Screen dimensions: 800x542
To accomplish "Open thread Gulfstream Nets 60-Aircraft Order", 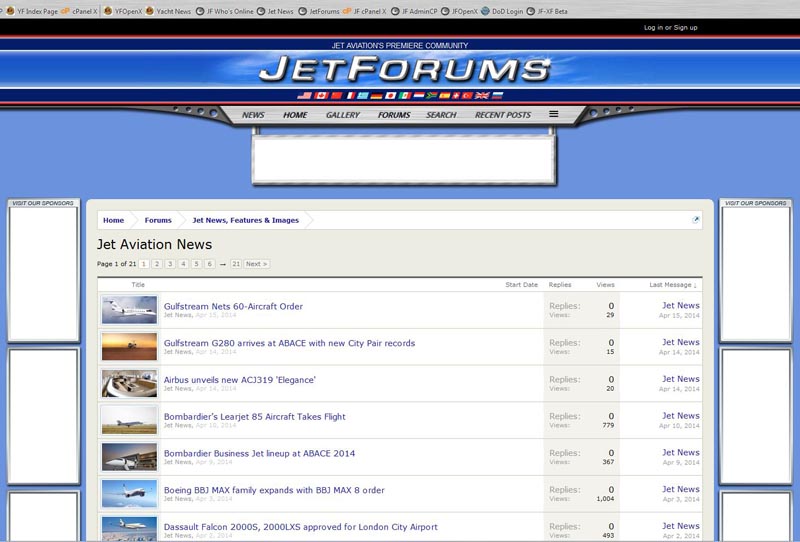I will click(x=233, y=306).
